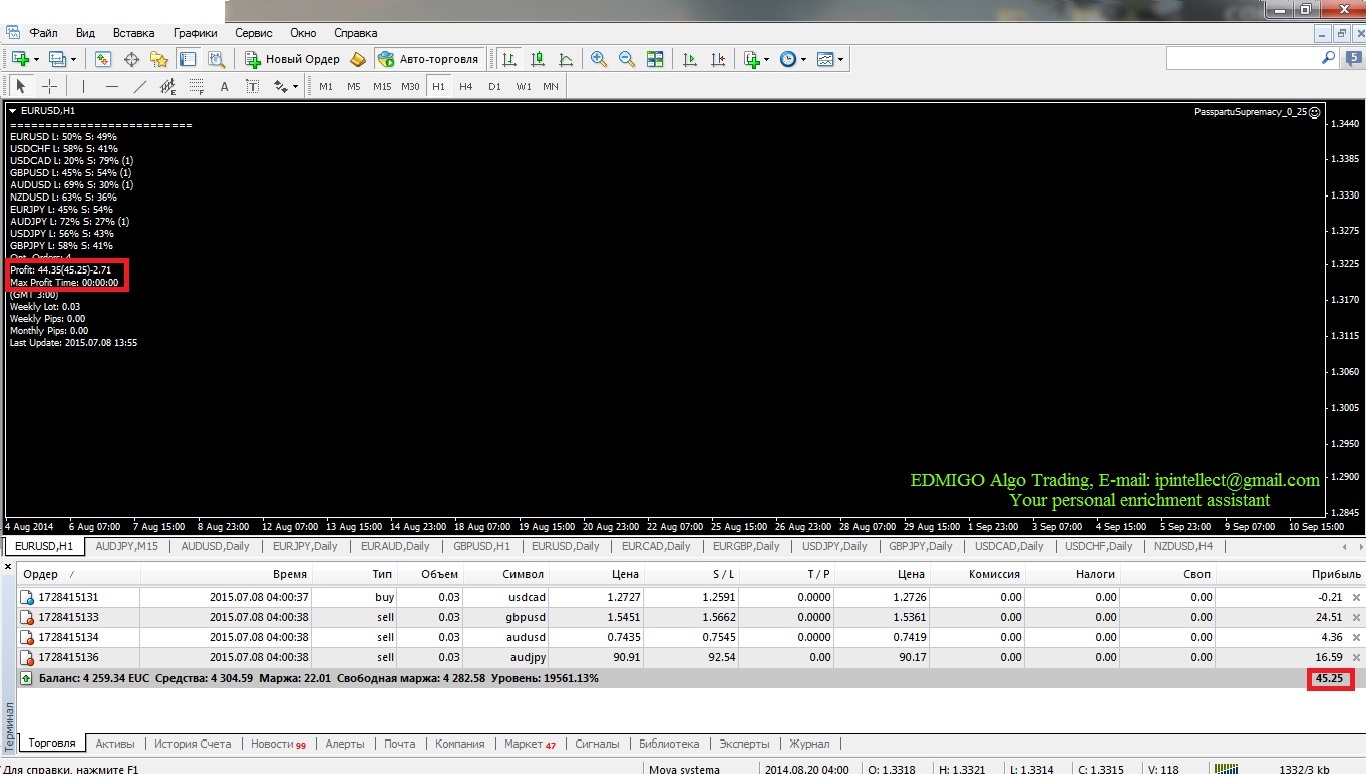
Task: Expand the profiles dropdown arrow
Action: [73, 59]
